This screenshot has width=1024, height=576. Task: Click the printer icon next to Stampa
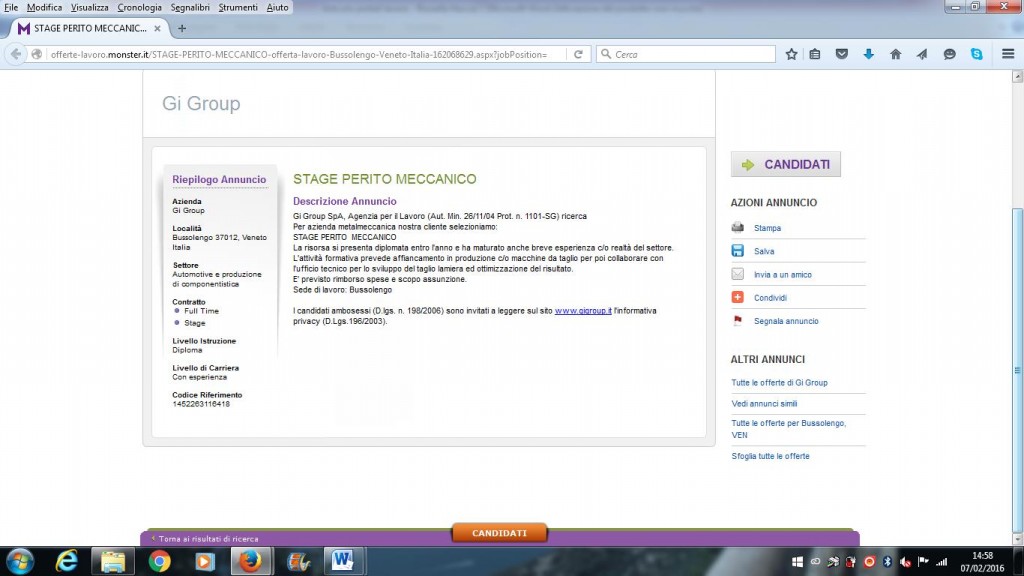[x=737, y=227]
